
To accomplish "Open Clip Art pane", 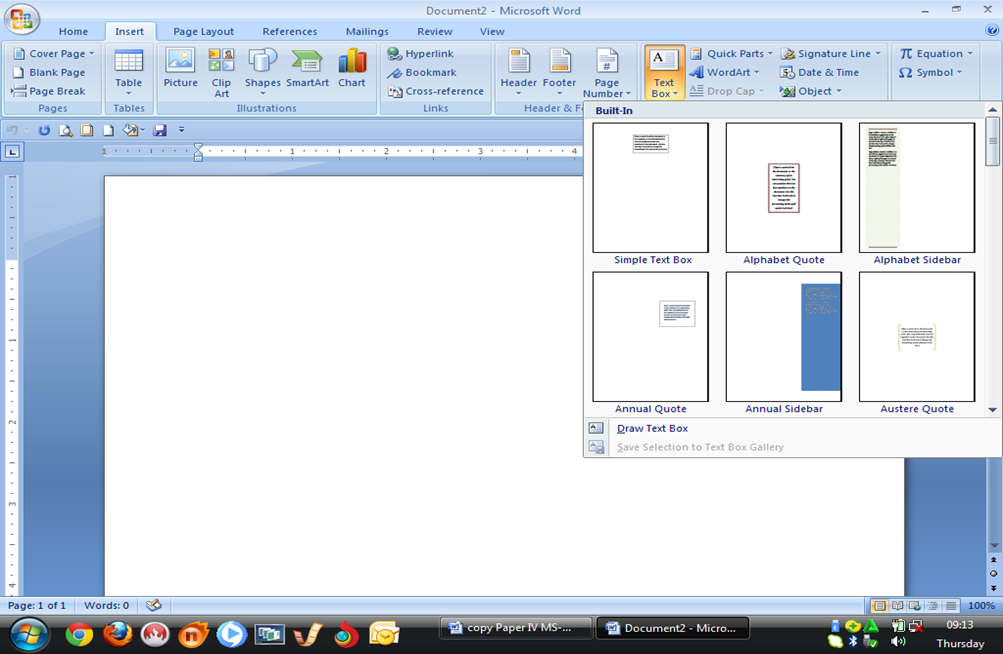I will [221, 73].
